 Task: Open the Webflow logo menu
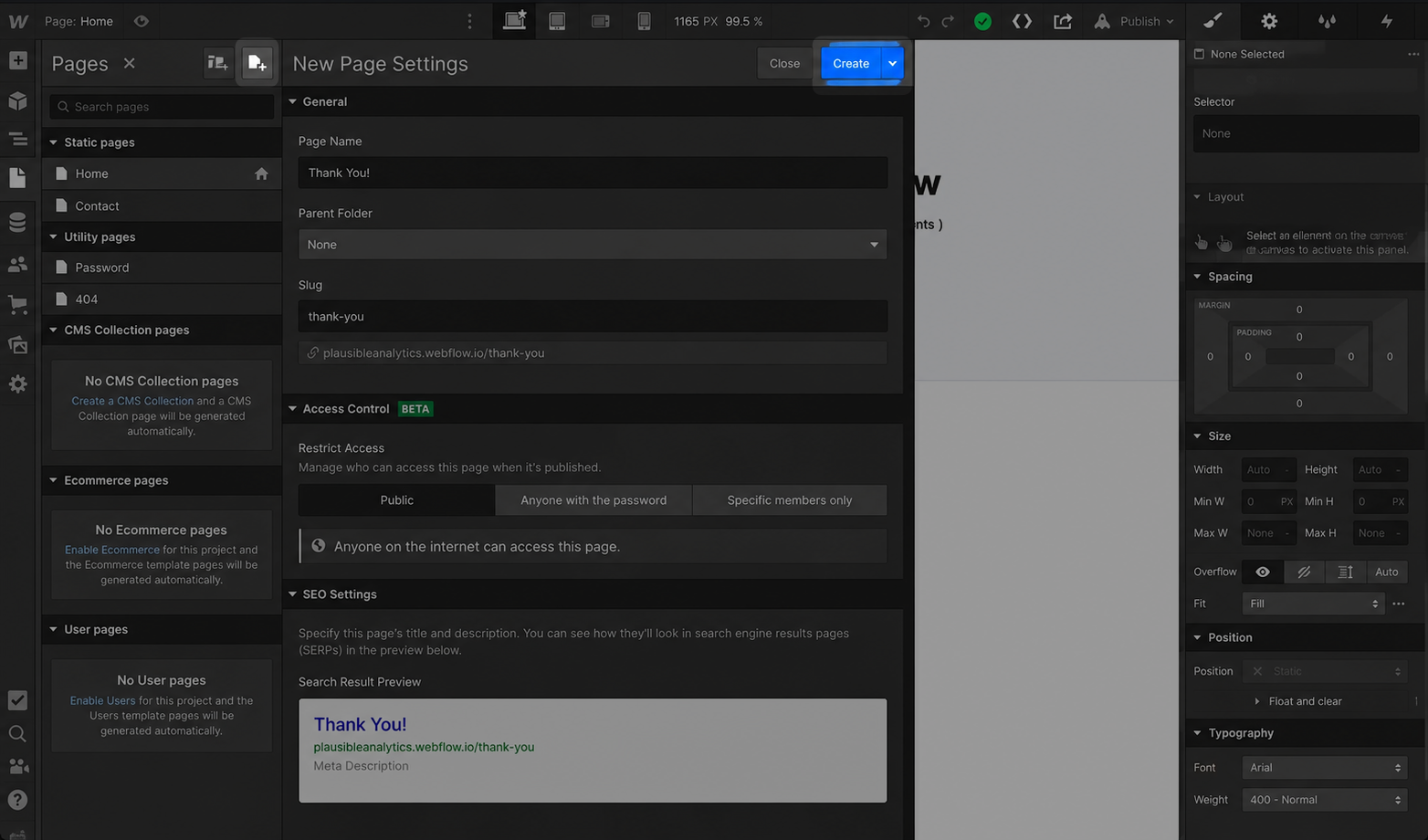click(x=17, y=21)
